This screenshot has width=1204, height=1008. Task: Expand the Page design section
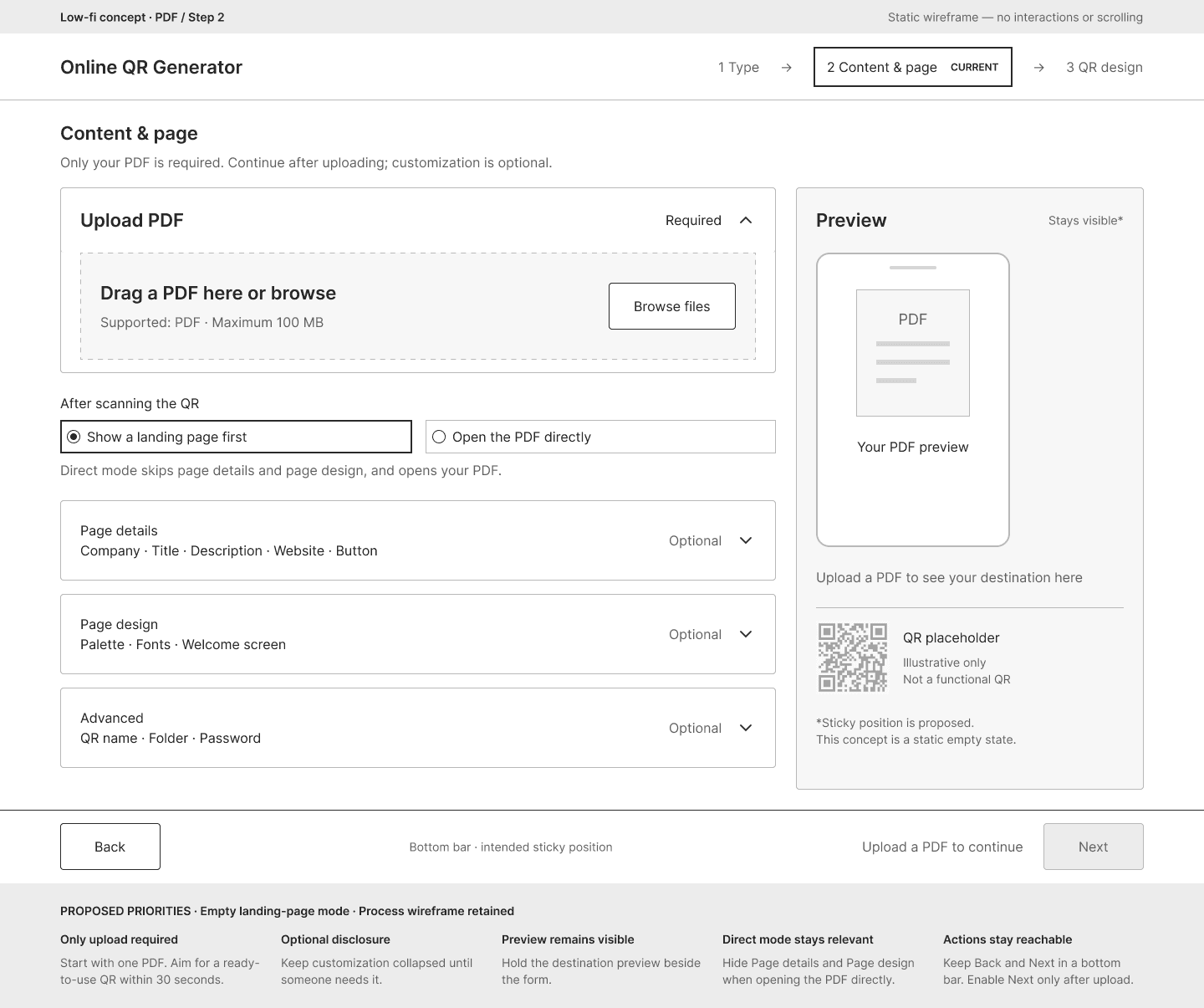coord(418,634)
